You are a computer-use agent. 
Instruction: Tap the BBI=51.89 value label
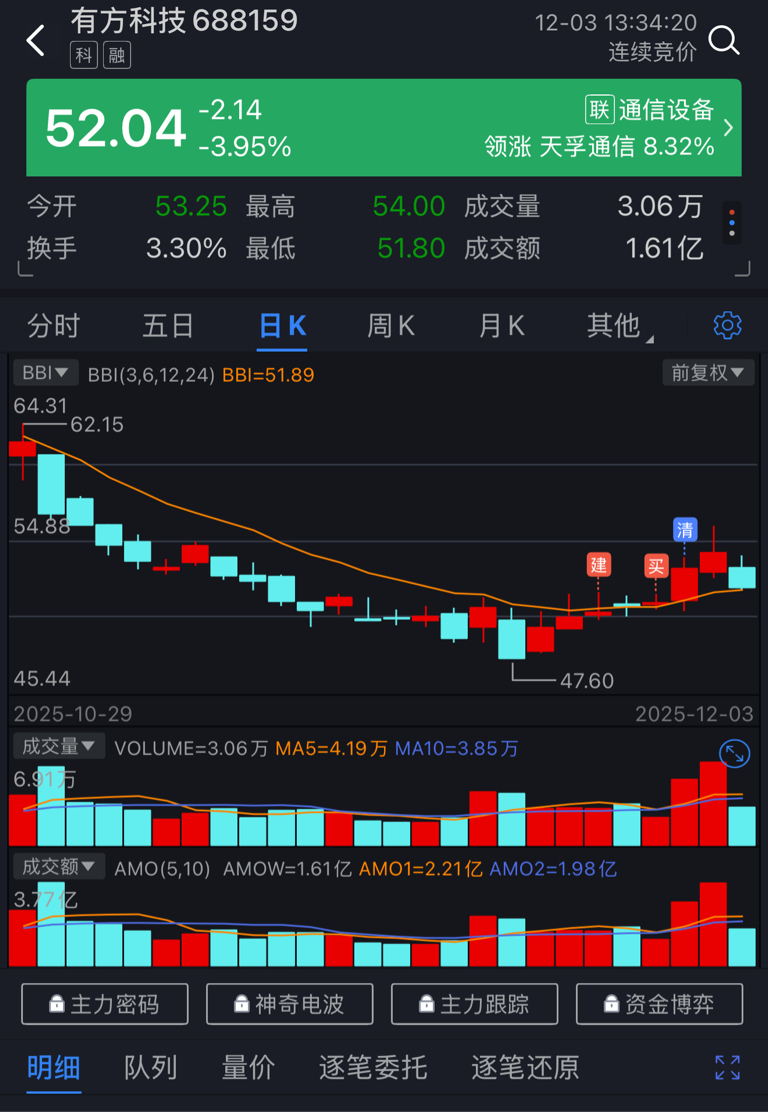(x=268, y=374)
